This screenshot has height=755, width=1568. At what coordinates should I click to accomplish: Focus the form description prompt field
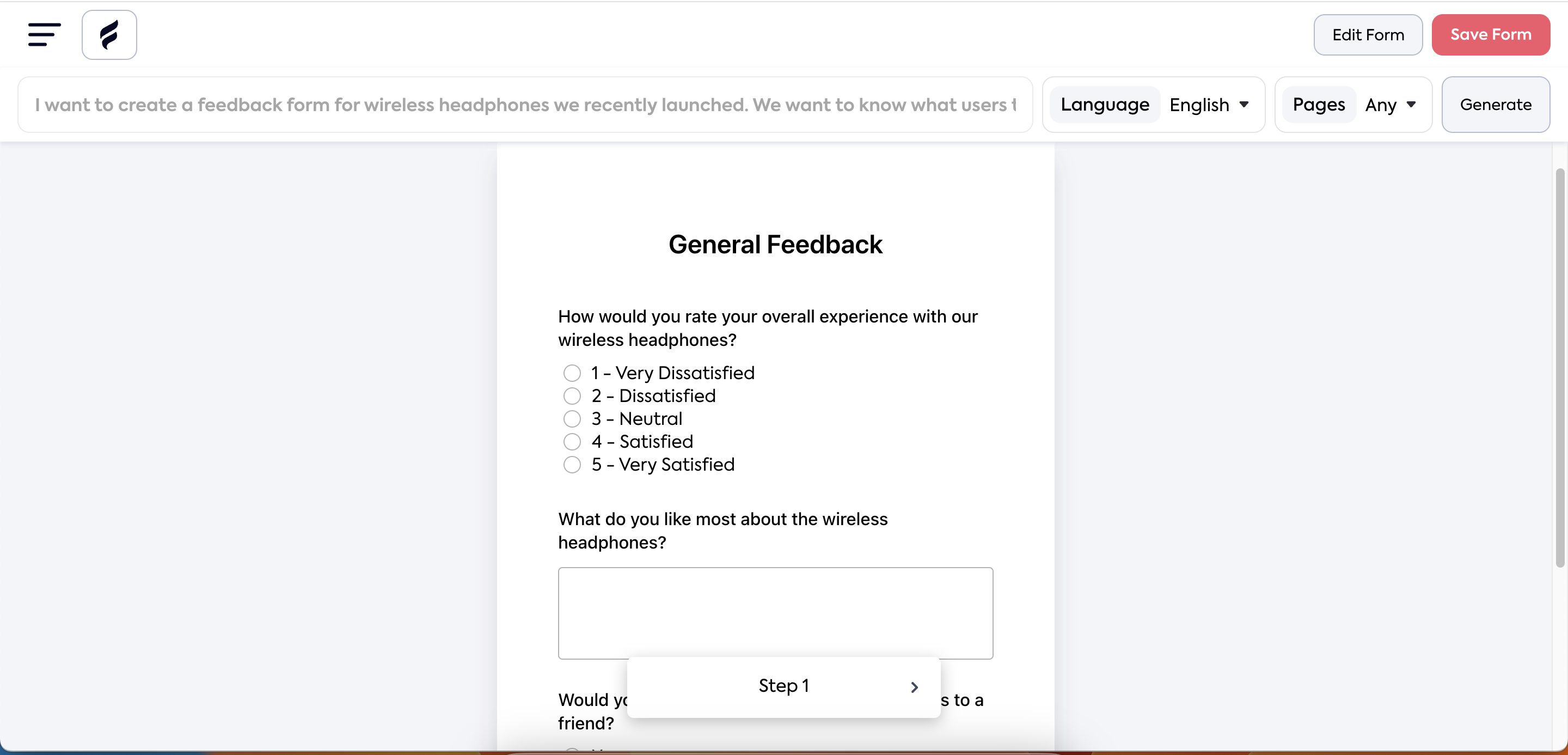(x=525, y=105)
